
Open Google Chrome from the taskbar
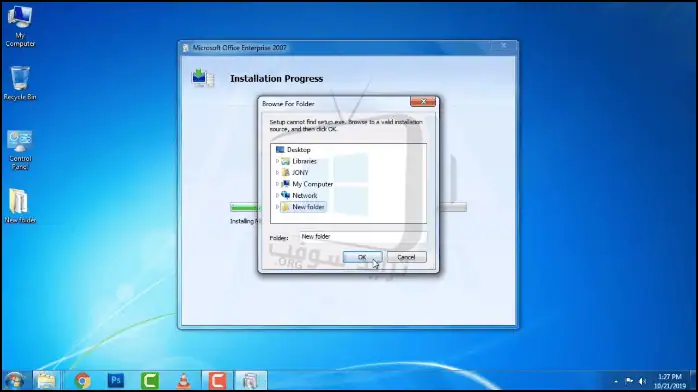point(82,381)
